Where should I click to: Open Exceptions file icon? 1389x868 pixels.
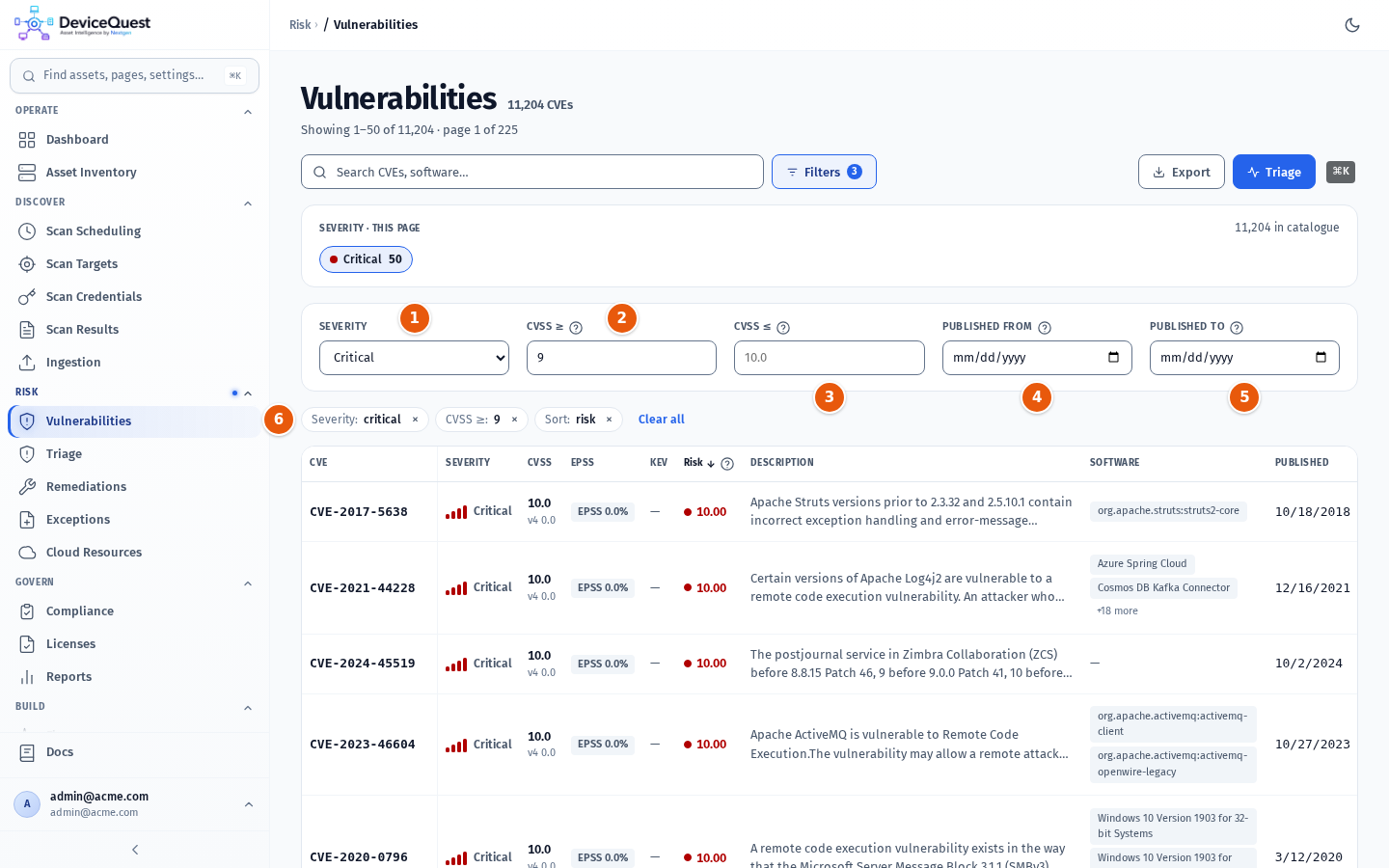(x=27, y=520)
